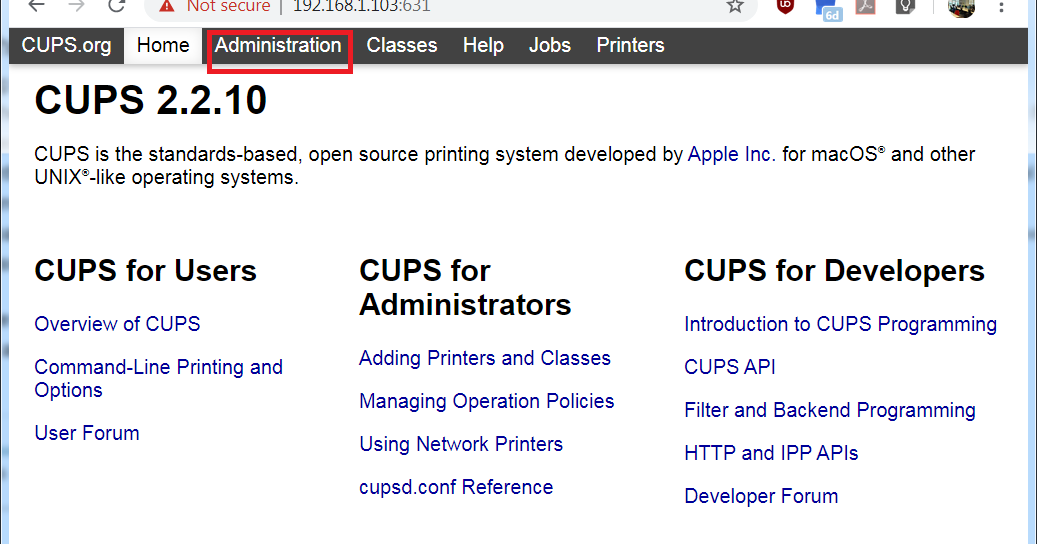Click the Not secure warning icon
Viewport: 1037px width, 544px height.
click(x=167, y=7)
